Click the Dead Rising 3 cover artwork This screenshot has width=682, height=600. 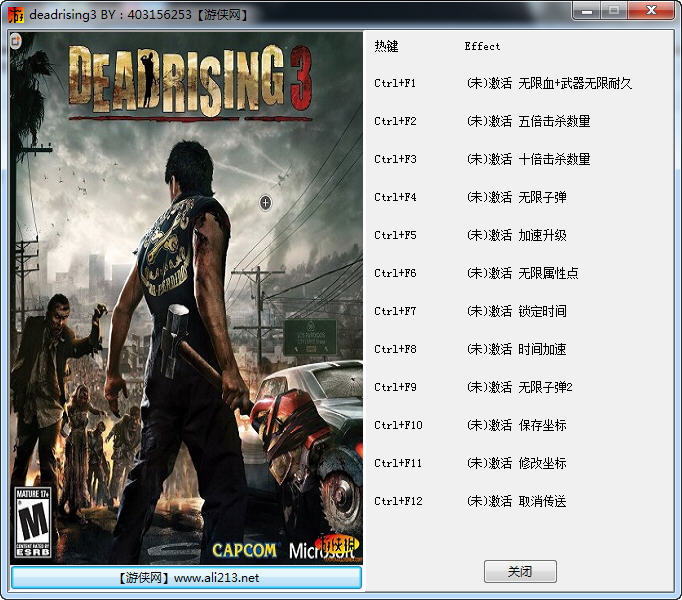pyautogui.click(x=187, y=298)
